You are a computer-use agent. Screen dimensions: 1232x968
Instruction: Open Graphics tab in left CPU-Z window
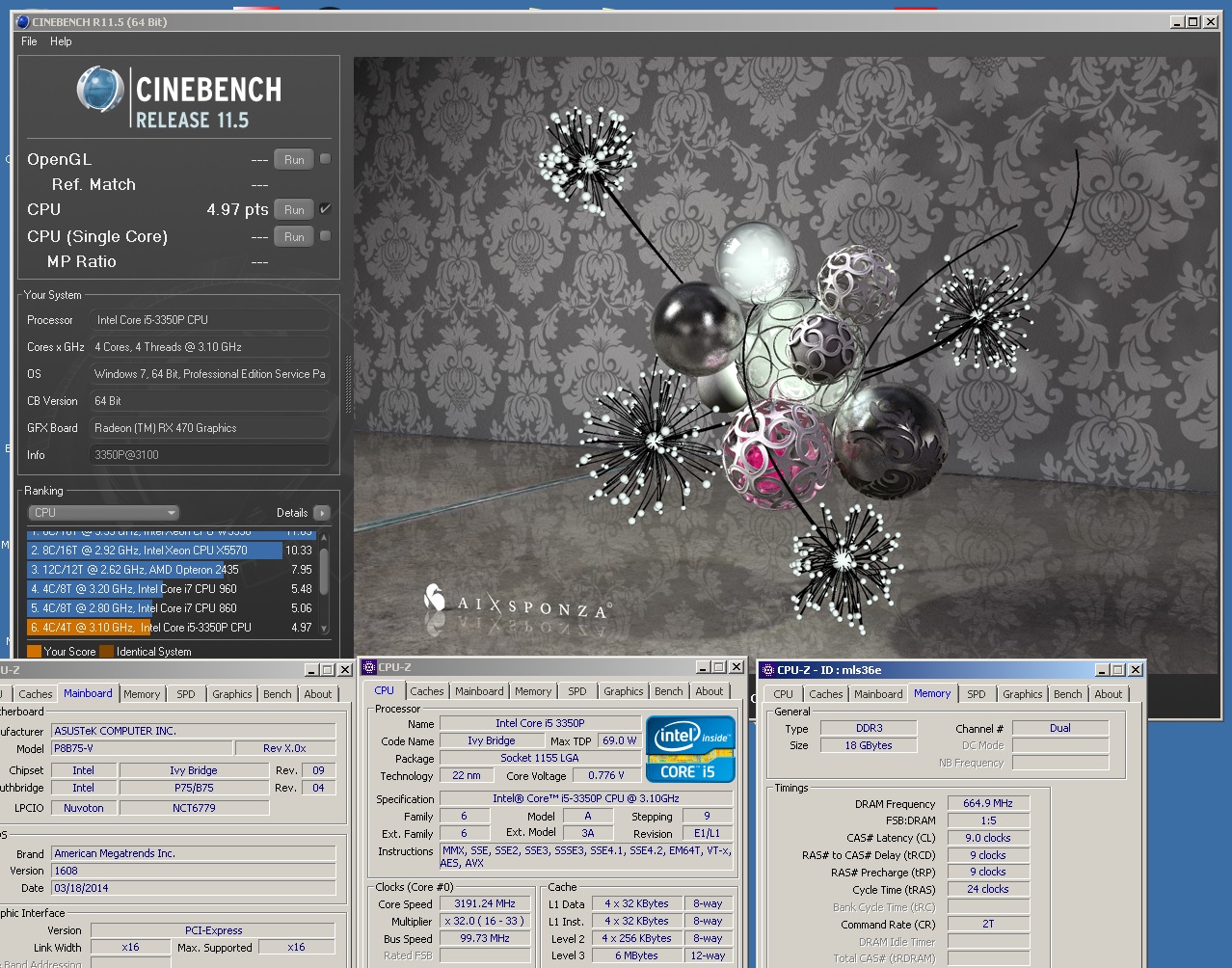232,694
